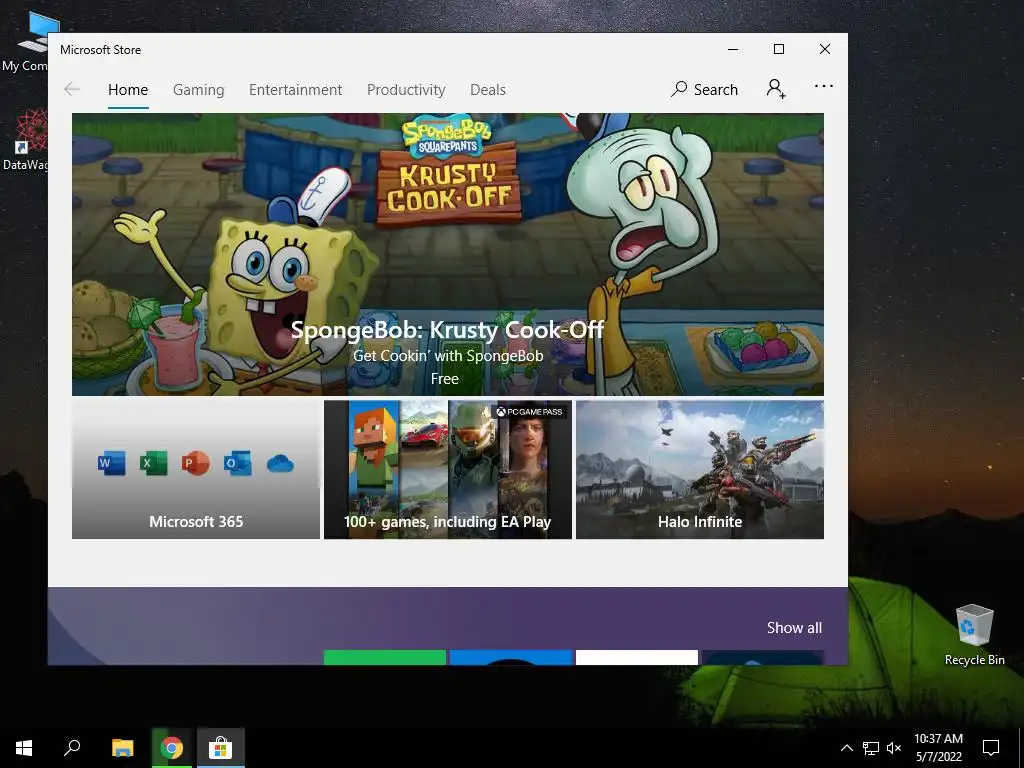Open taskbar search magnifier
Screen dimensions: 1024x768
pos(72,748)
